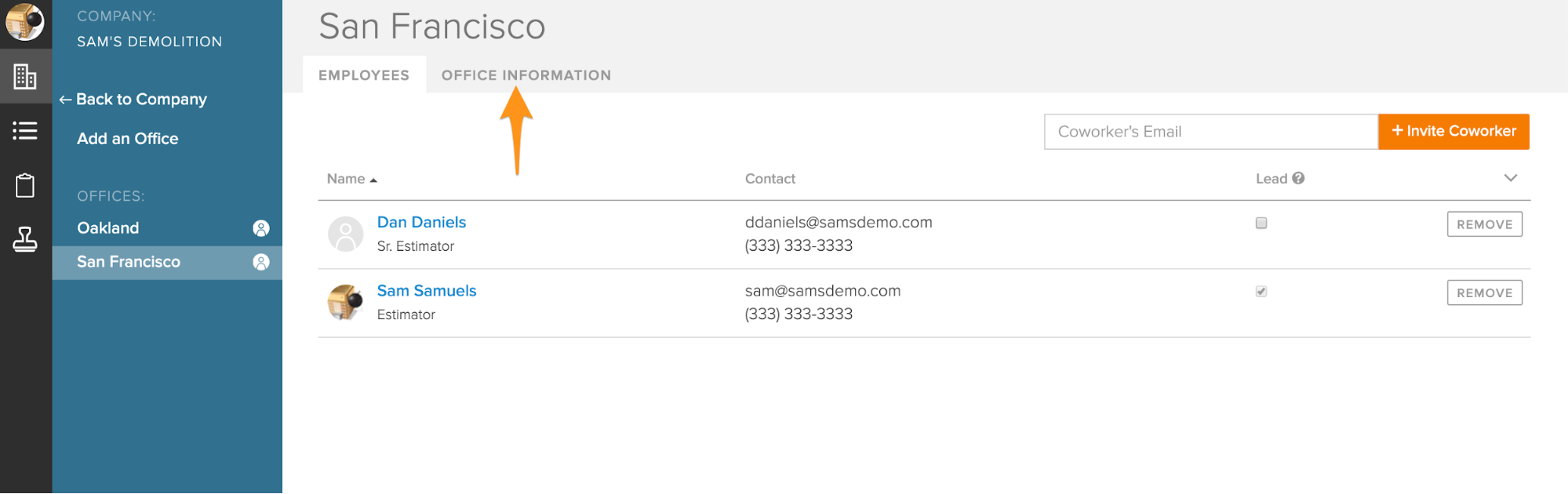
Task: Open the clipboard icon in left rail
Action: (x=25, y=186)
